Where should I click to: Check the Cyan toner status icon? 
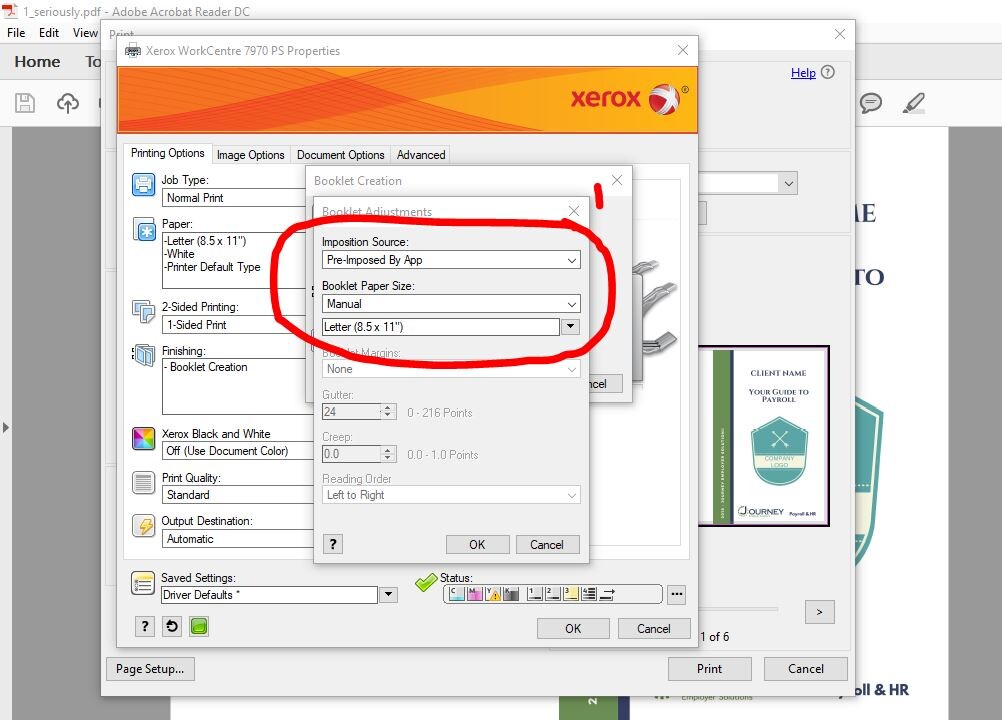[x=456, y=594]
